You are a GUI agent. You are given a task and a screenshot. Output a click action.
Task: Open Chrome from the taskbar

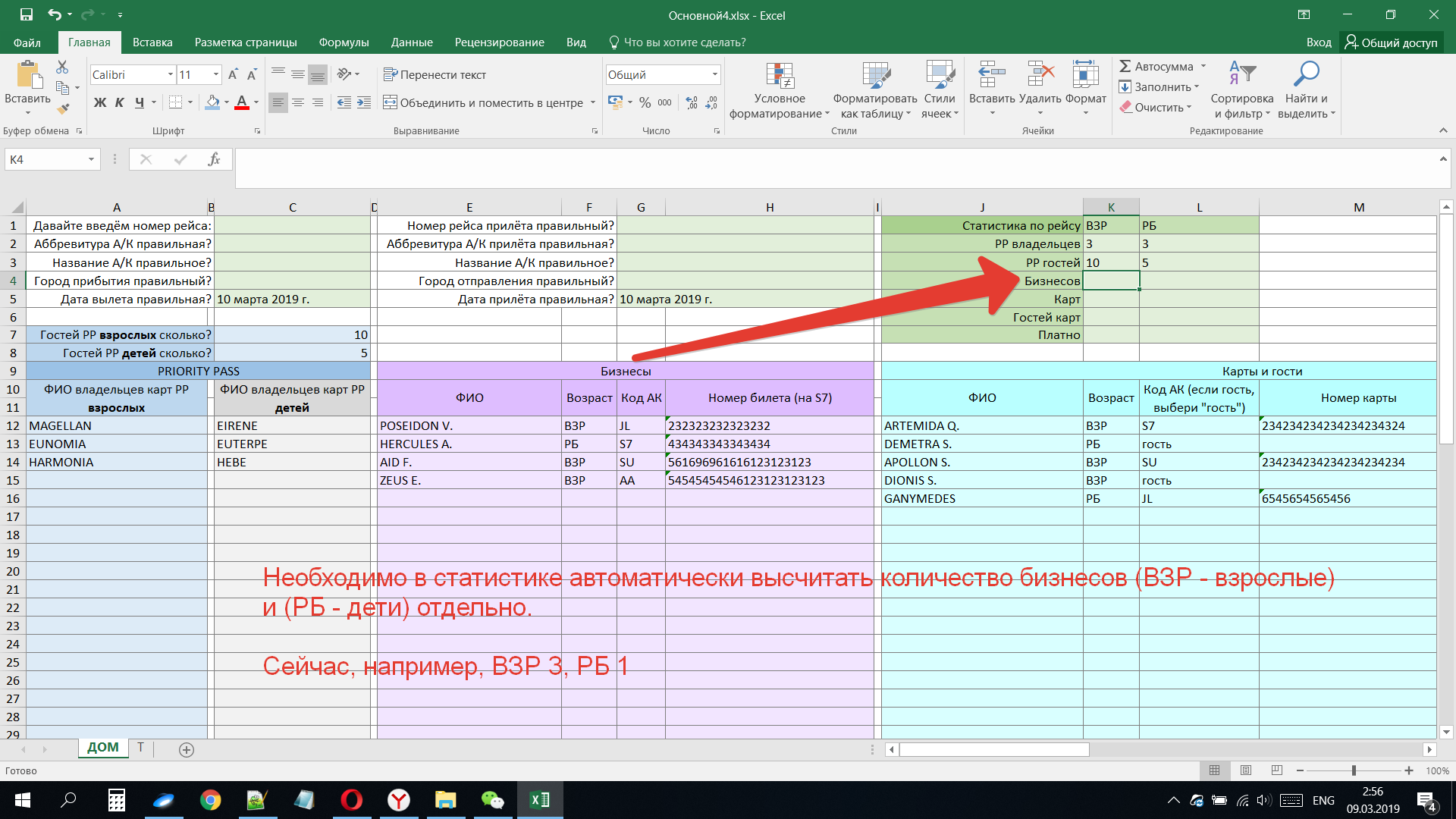tap(211, 800)
